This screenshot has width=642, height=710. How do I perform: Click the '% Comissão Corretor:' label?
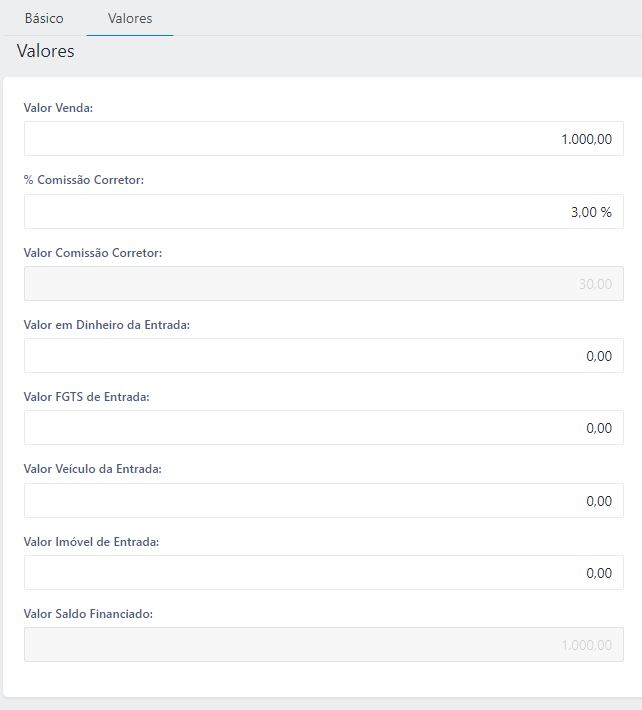(84, 180)
